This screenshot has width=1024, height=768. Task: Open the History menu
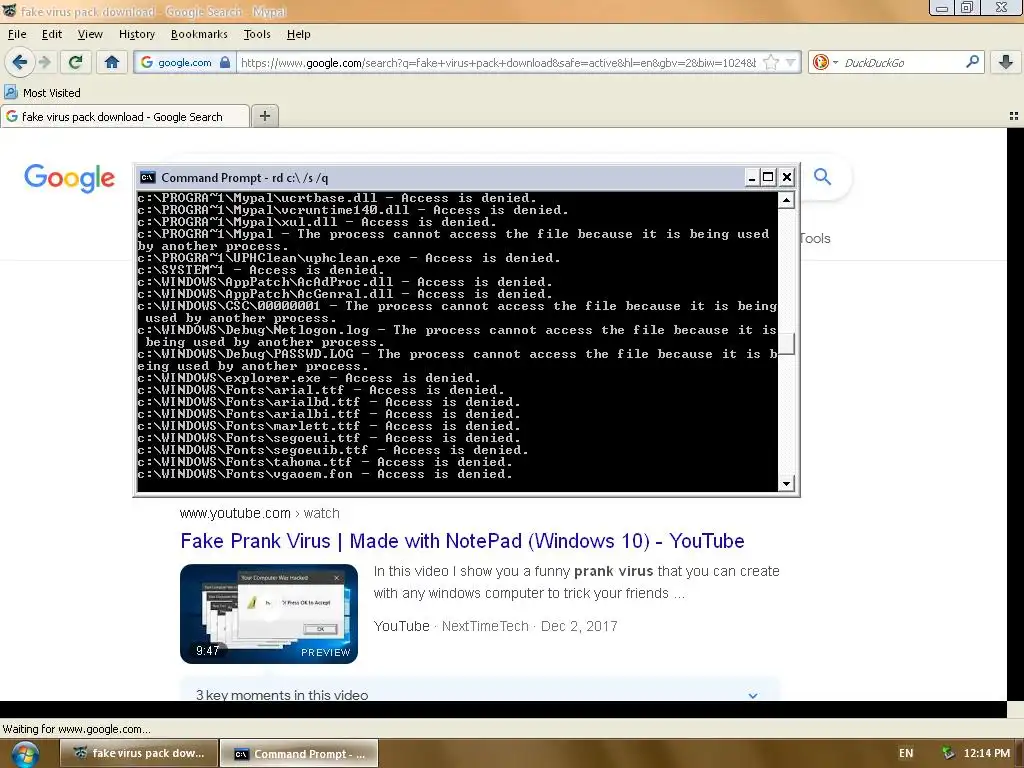click(136, 34)
